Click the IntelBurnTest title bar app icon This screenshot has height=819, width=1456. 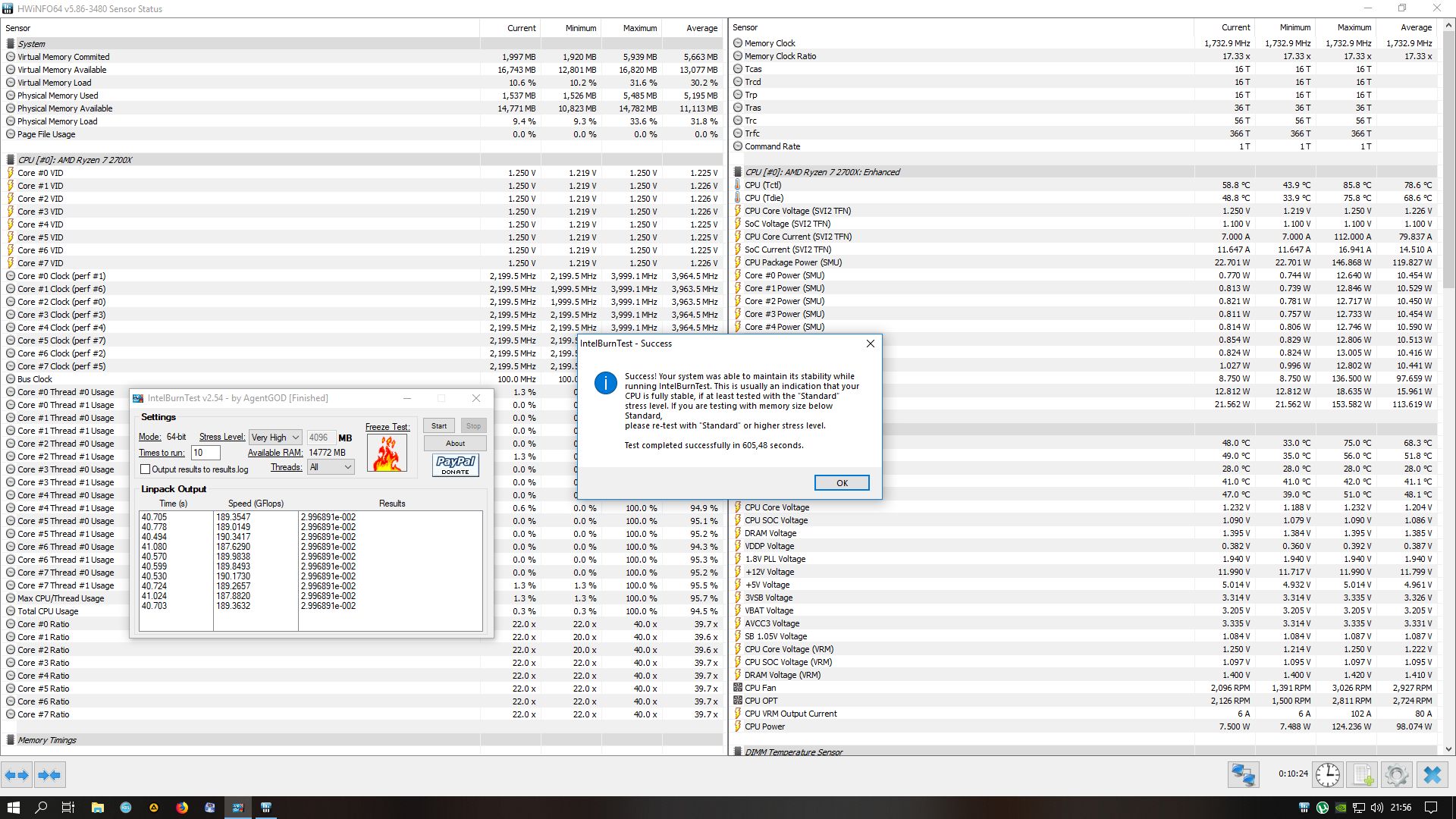(x=138, y=398)
